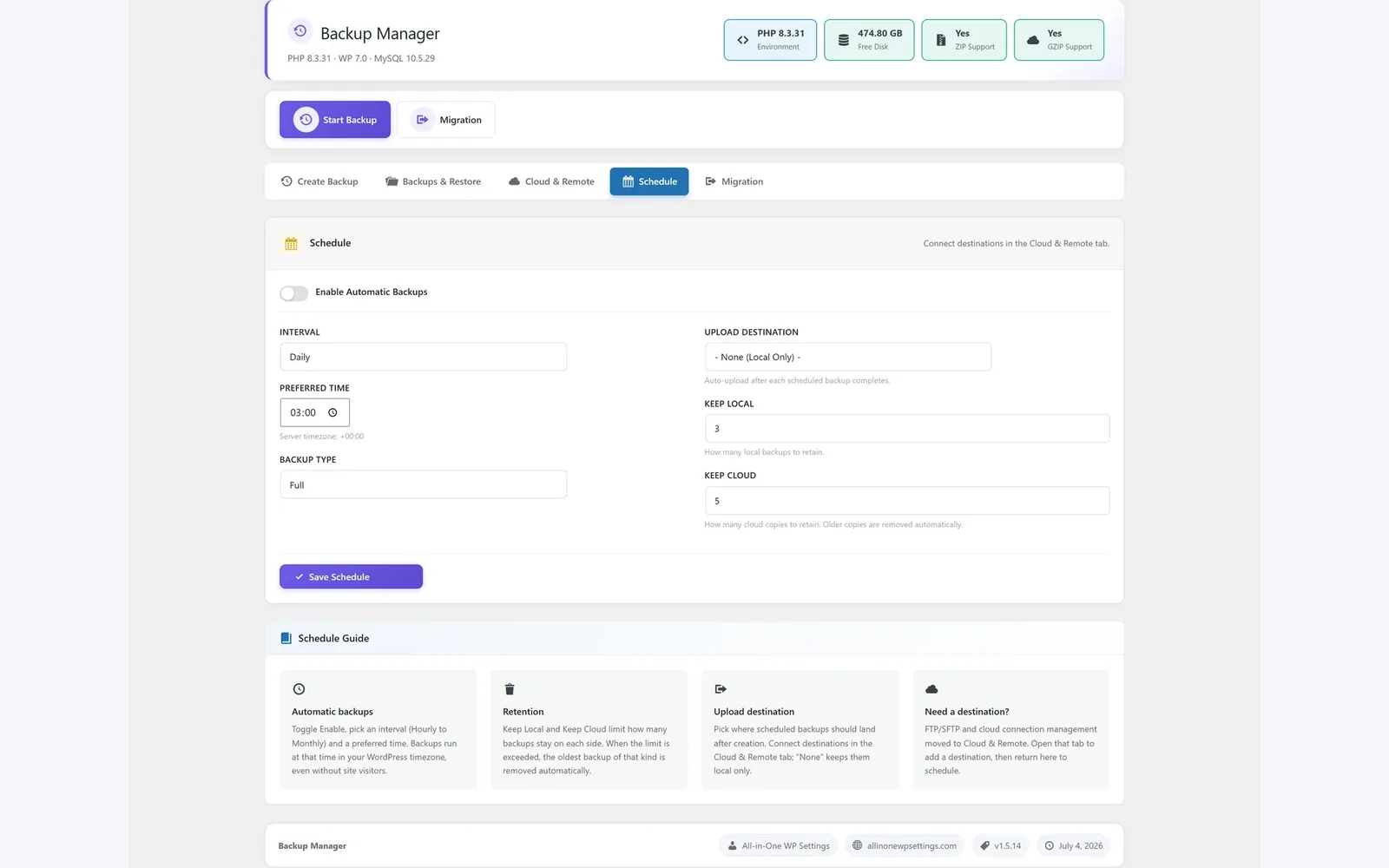Viewport: 1389px width, 868px height.
Task: Click the yellow calendar icon beside Schedule heading
Action: coord(291,244)
